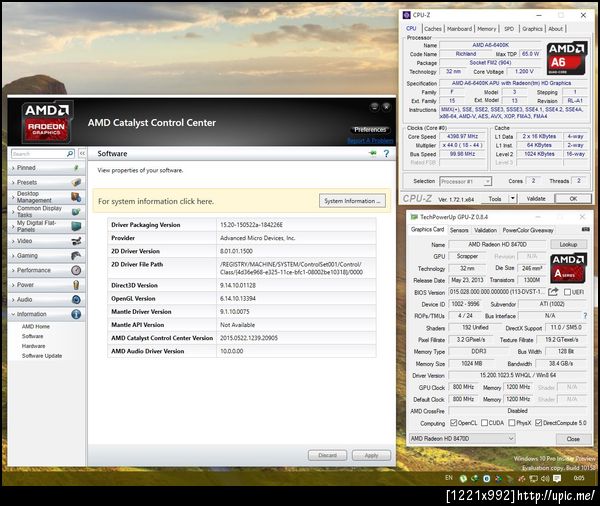Image resolution: width=600 pixels, height=506 pixels.
Task: Click the Power battery icon
Action: tap(76, 285)
